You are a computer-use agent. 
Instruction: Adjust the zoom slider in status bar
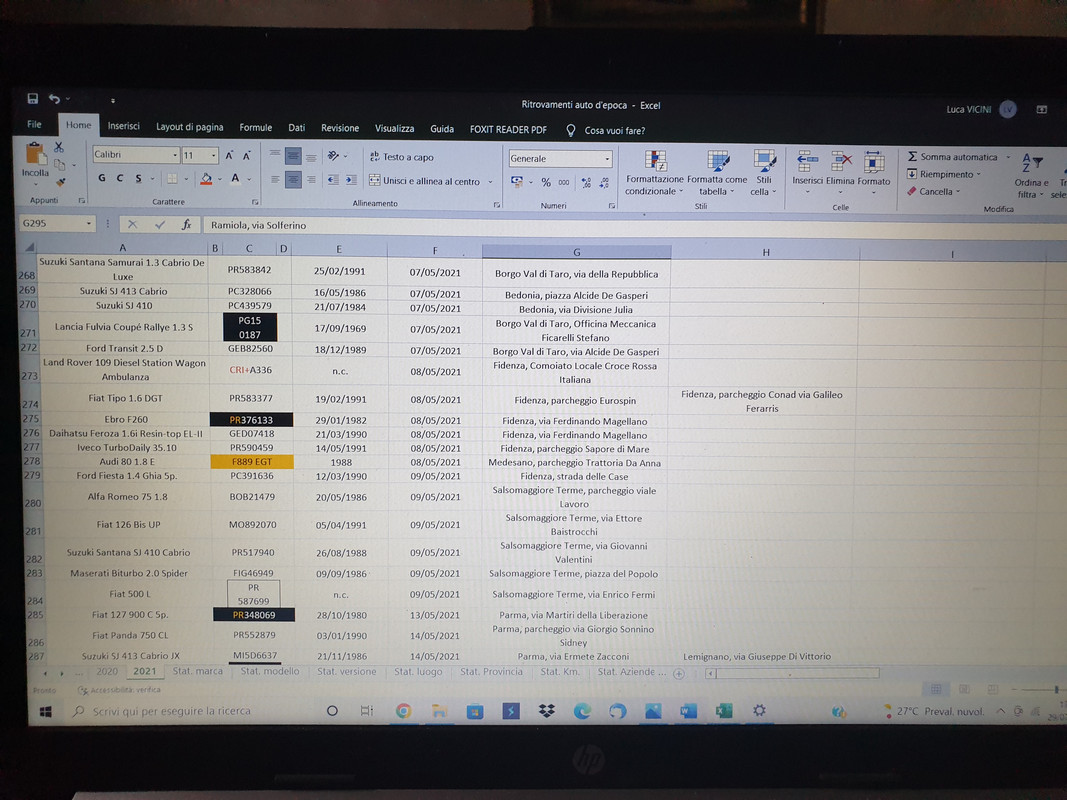coord(1057,690)
